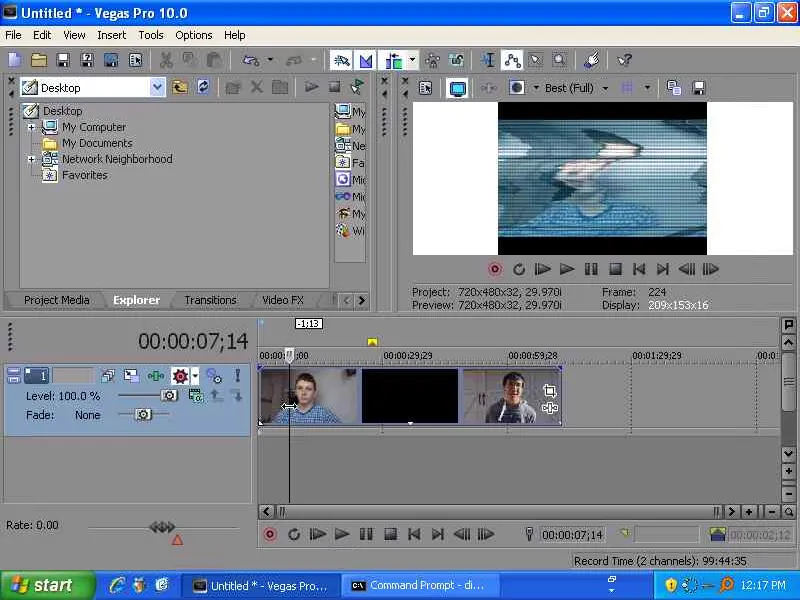The height and width of the screenshot is (600, 800).
Task: Click the Event Pan/Crop icon on the clip
Action: click(x=549, y=391)
